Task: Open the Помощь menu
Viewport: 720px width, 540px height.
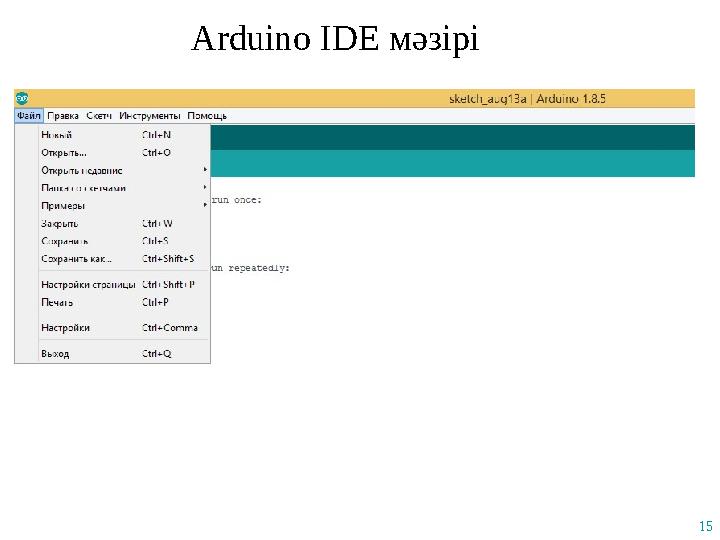Action: [207, 116]
